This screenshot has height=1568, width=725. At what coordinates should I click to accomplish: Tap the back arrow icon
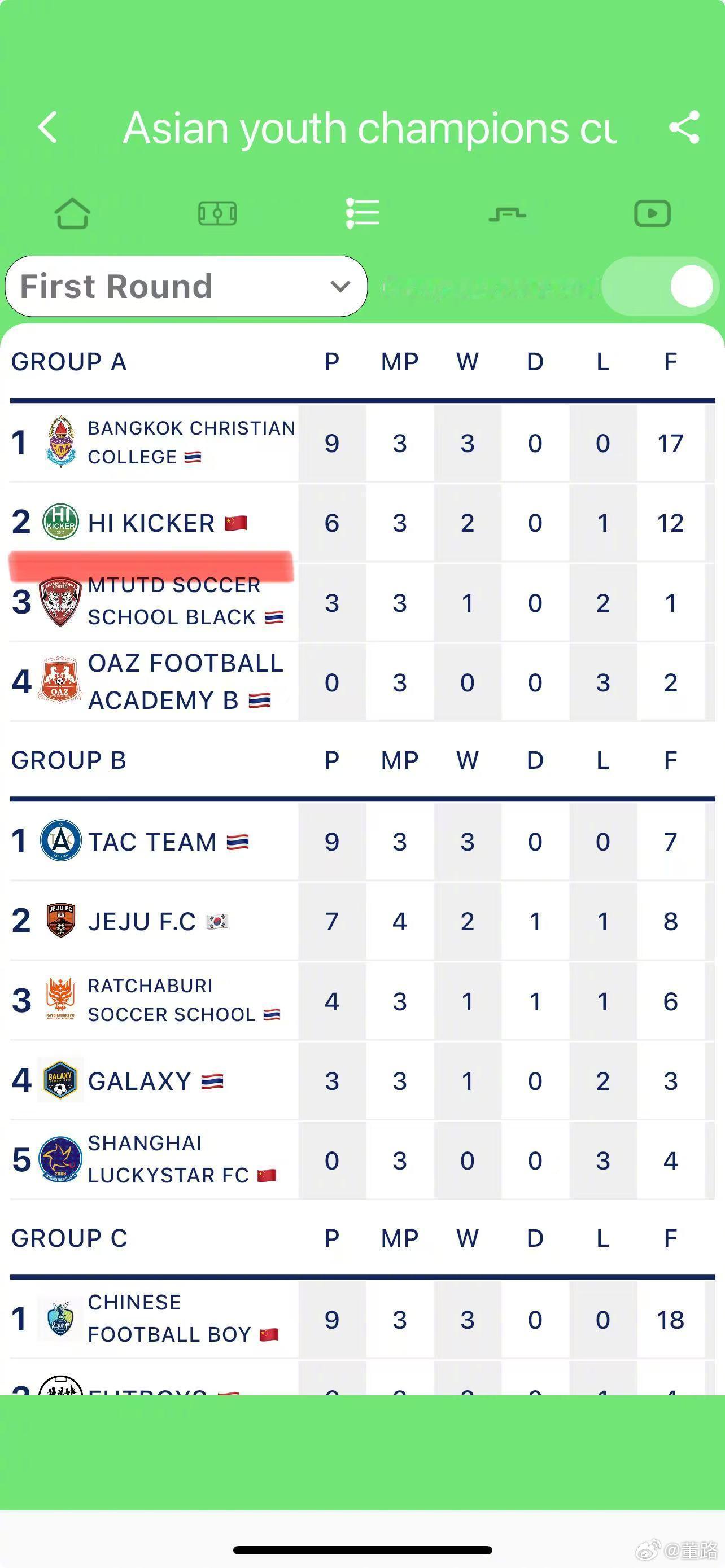(x=47, y=127)
